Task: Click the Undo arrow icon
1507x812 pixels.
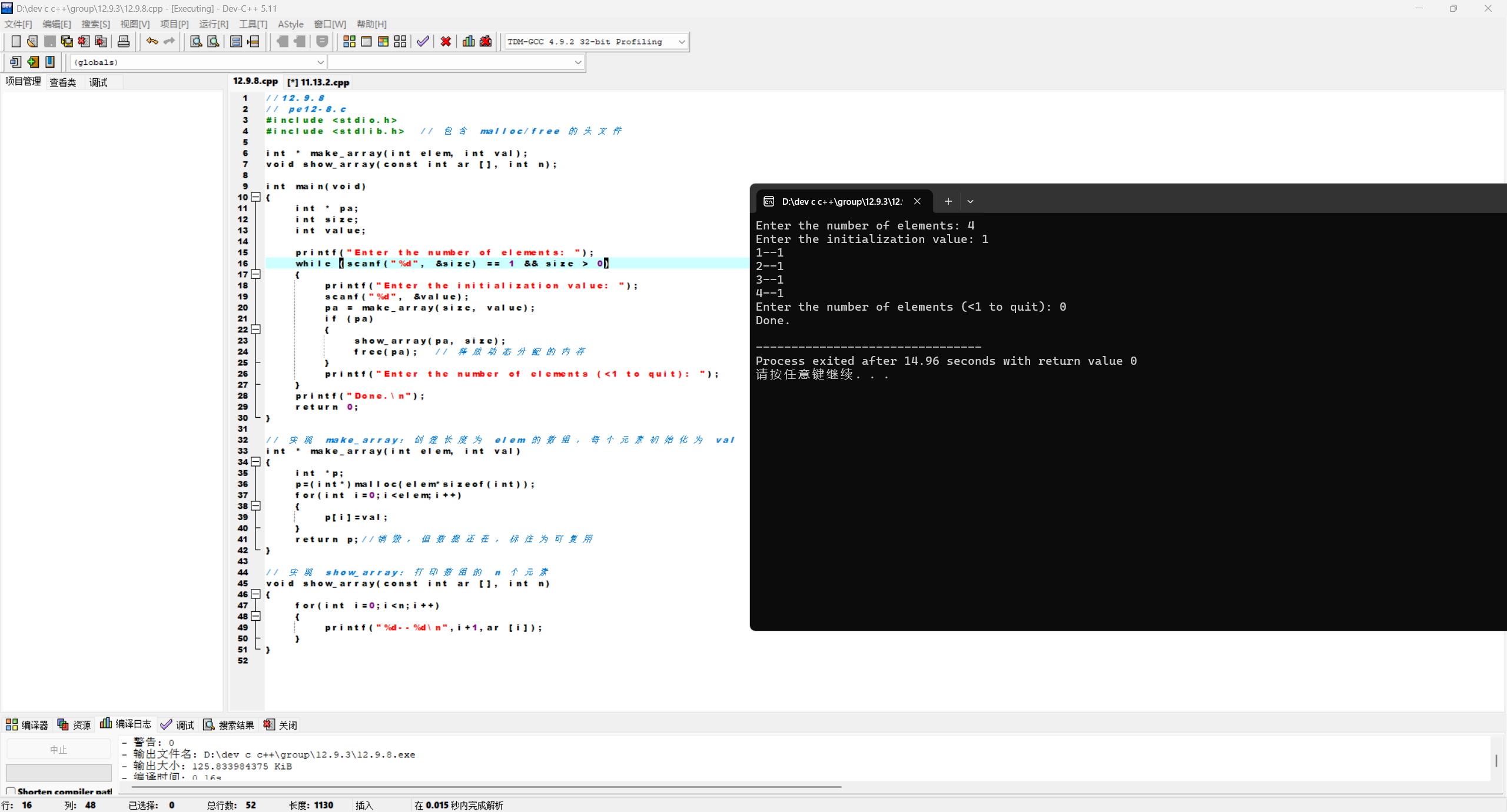Action: (152, 41)
